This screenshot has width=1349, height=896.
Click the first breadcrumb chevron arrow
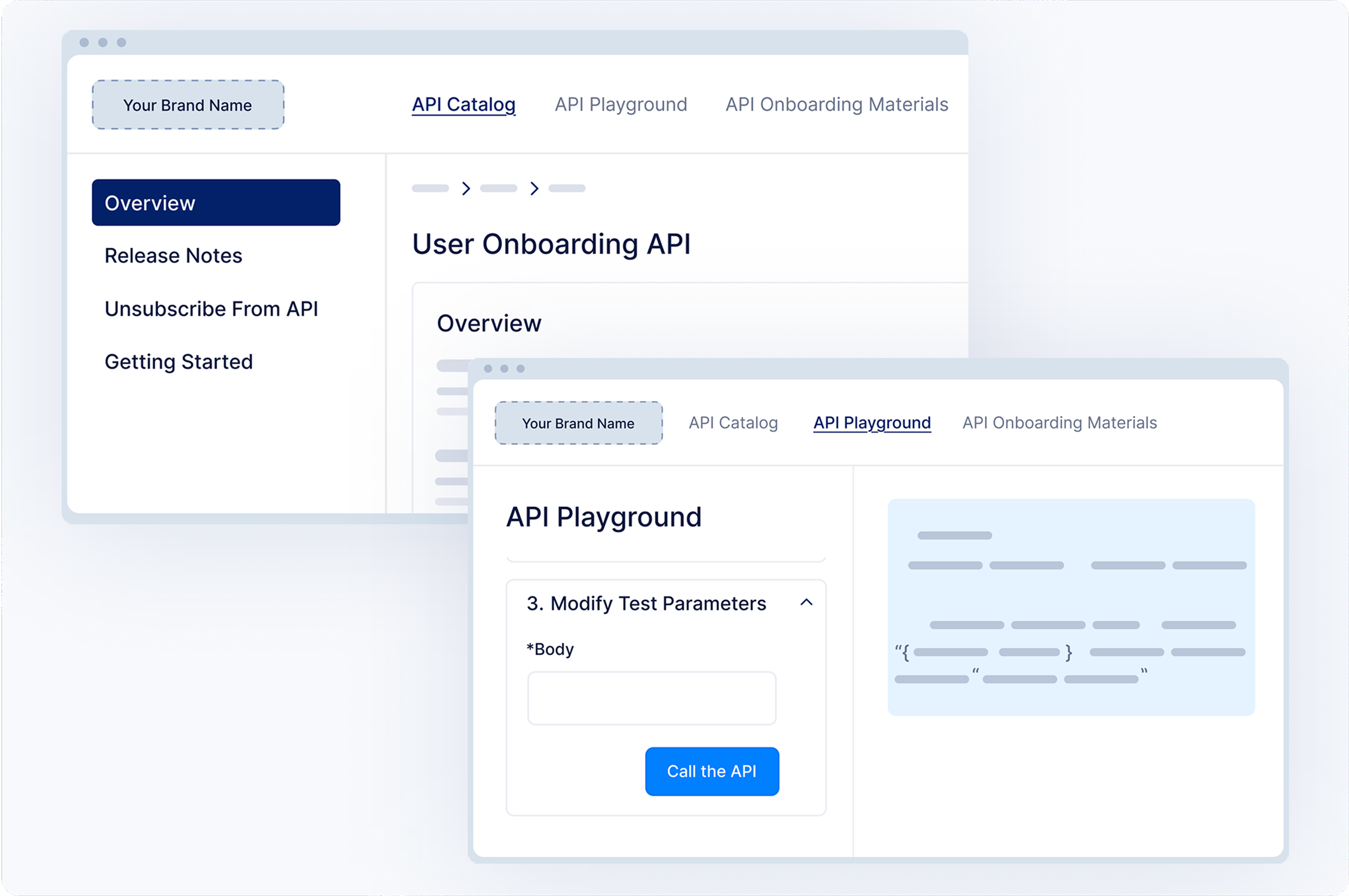(x=466, y=188)
